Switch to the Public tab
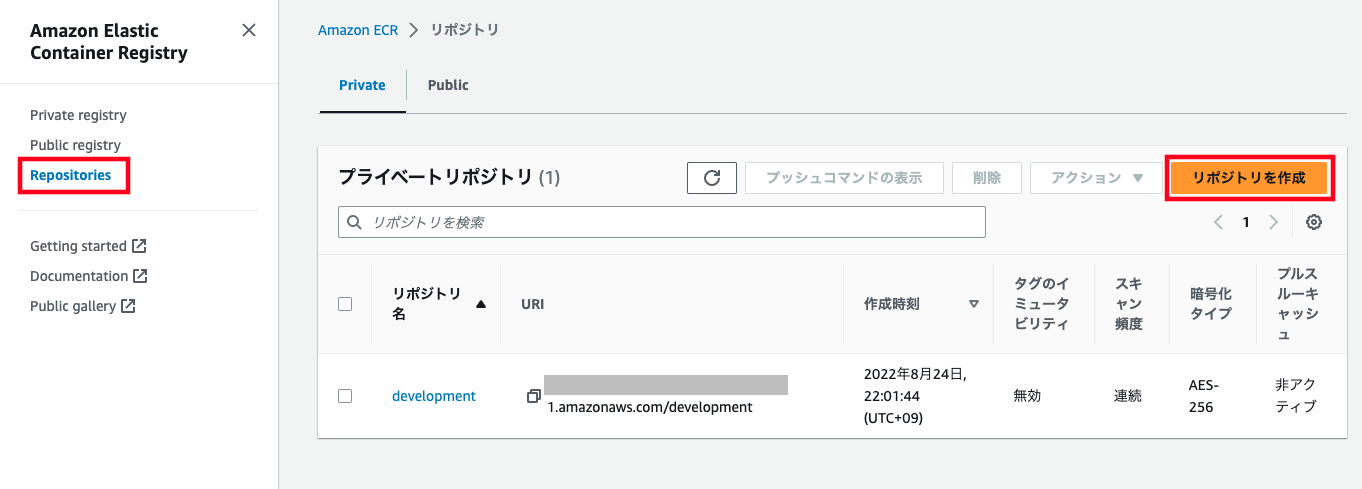Image resolution: width=1362 pixels, height=489 pixels. pyautogui.click(x=448, y=85)
